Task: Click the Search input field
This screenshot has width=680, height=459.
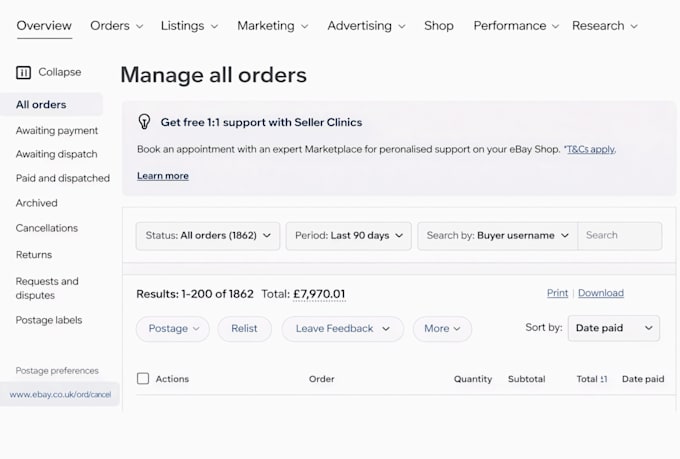Action: [620, 236]
